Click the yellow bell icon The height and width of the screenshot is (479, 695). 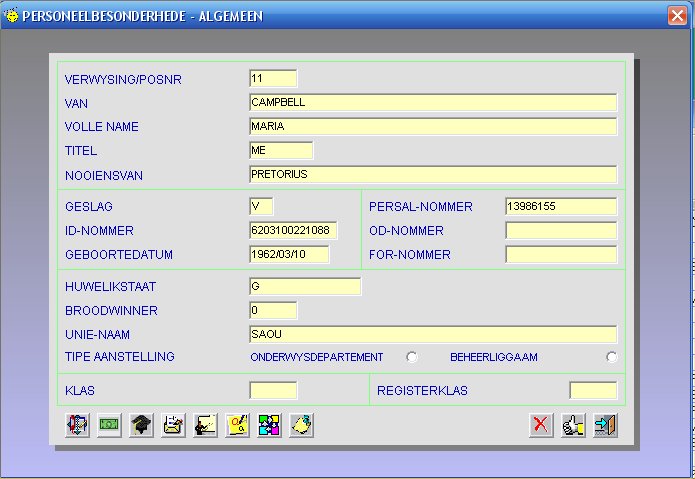click(x=302, y=425)
